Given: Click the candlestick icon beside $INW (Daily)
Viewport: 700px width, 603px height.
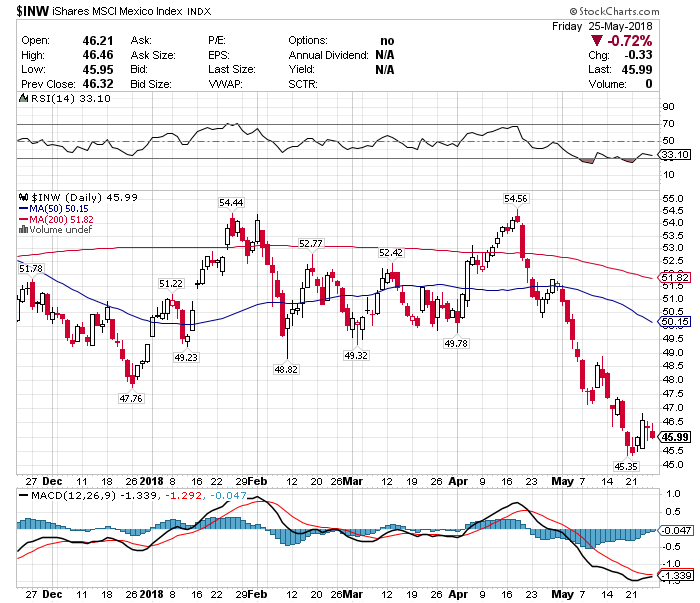Looking at the screenshot, I should pyautogui.click(x=24, y=197).
